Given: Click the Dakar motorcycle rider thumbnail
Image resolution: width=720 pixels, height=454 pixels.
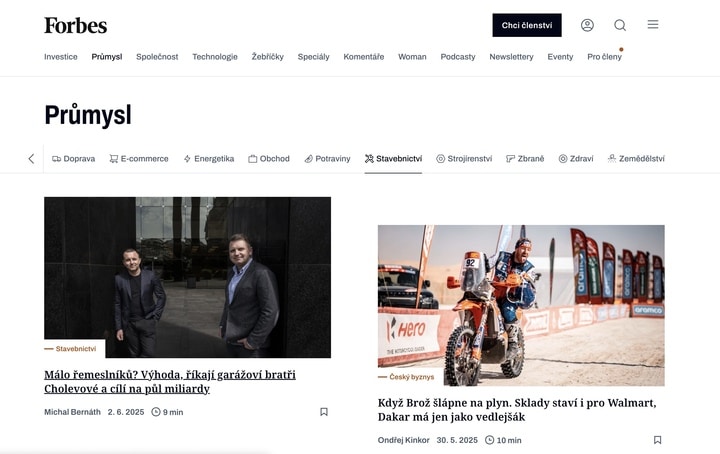Looking at the screenshot, I should (x=521, y=305).
